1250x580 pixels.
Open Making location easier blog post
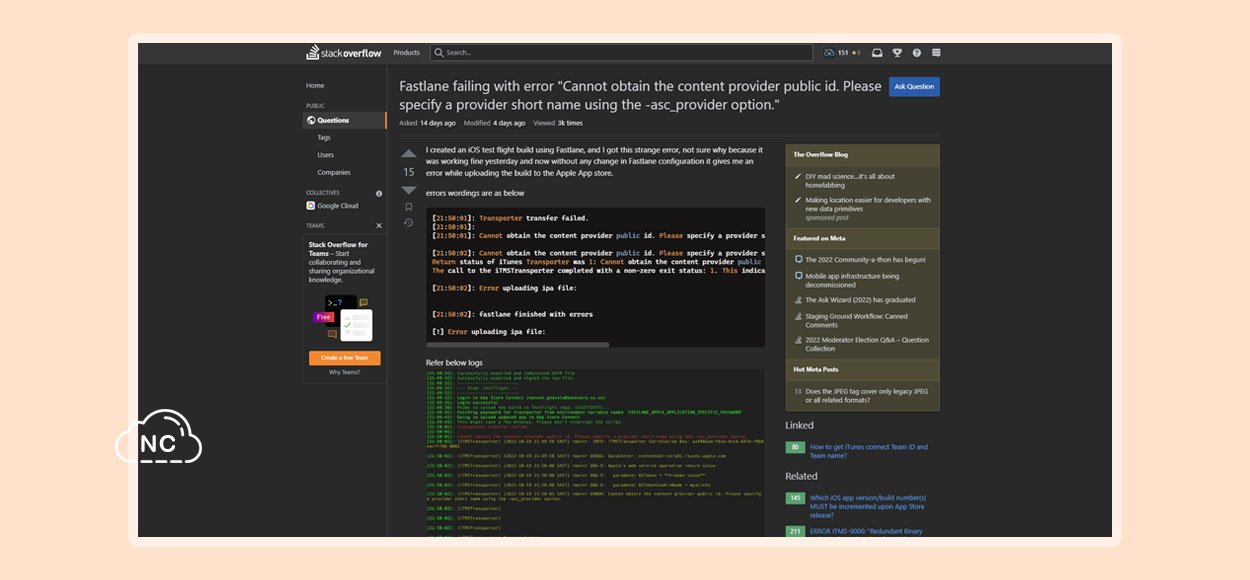(868, 204)
